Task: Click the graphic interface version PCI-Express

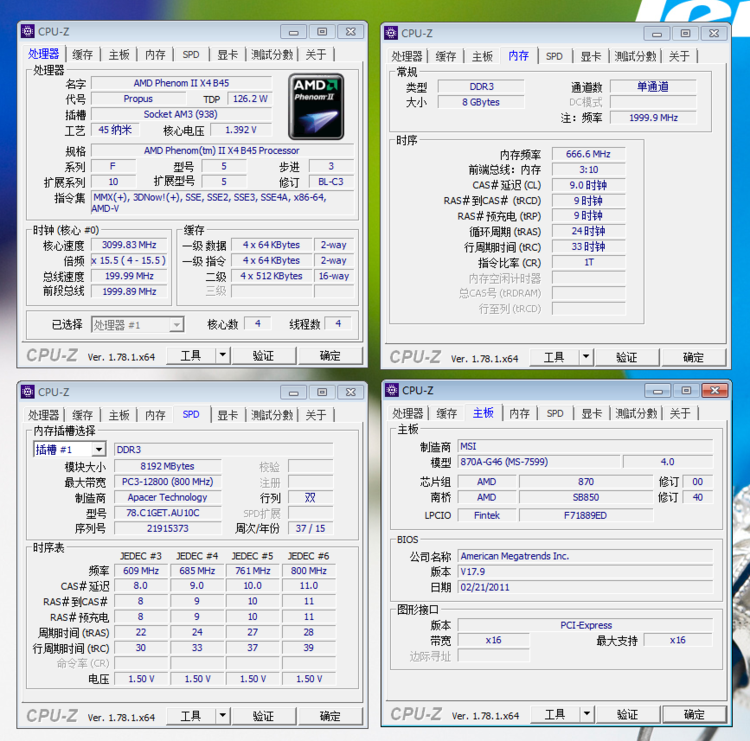Action: pos(585,625)
